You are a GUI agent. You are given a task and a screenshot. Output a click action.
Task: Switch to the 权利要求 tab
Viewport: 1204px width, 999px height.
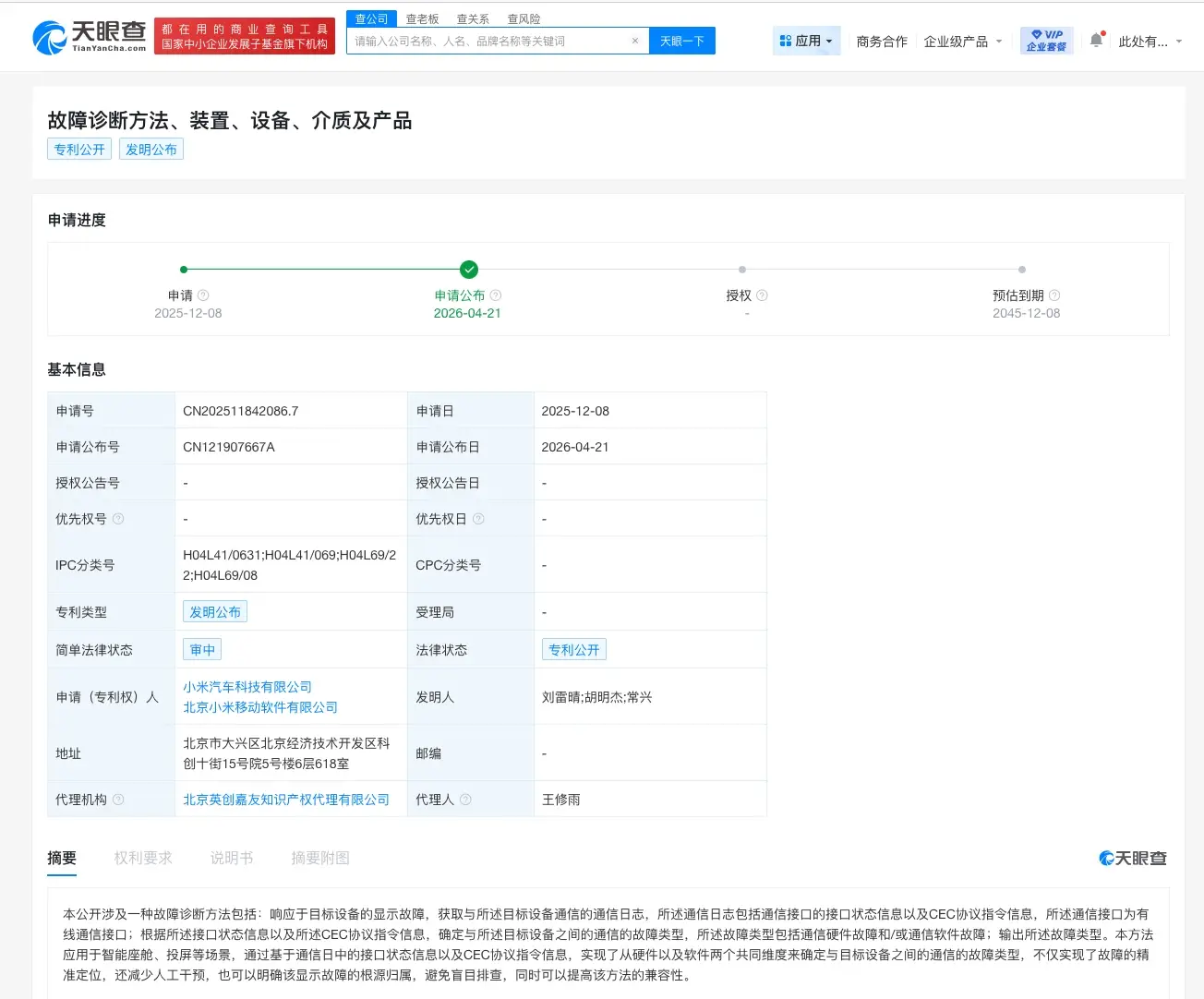142,858
